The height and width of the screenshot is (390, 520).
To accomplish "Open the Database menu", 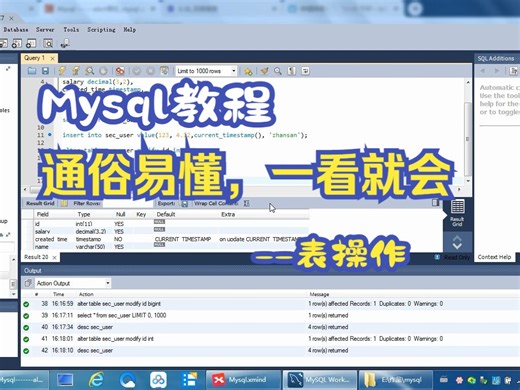I will pos(16,30).
